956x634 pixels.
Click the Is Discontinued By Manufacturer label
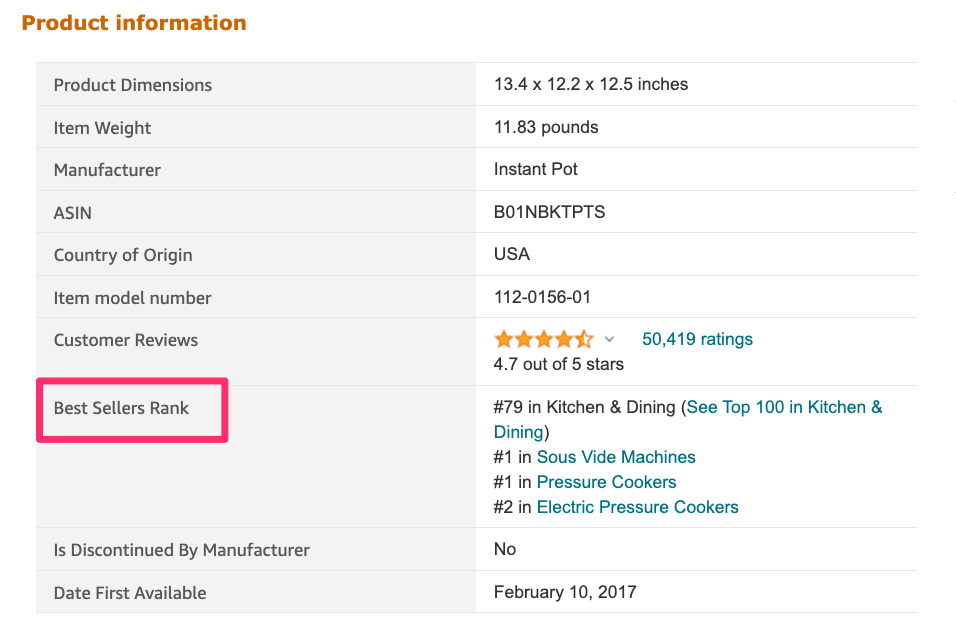pos(181,550)
